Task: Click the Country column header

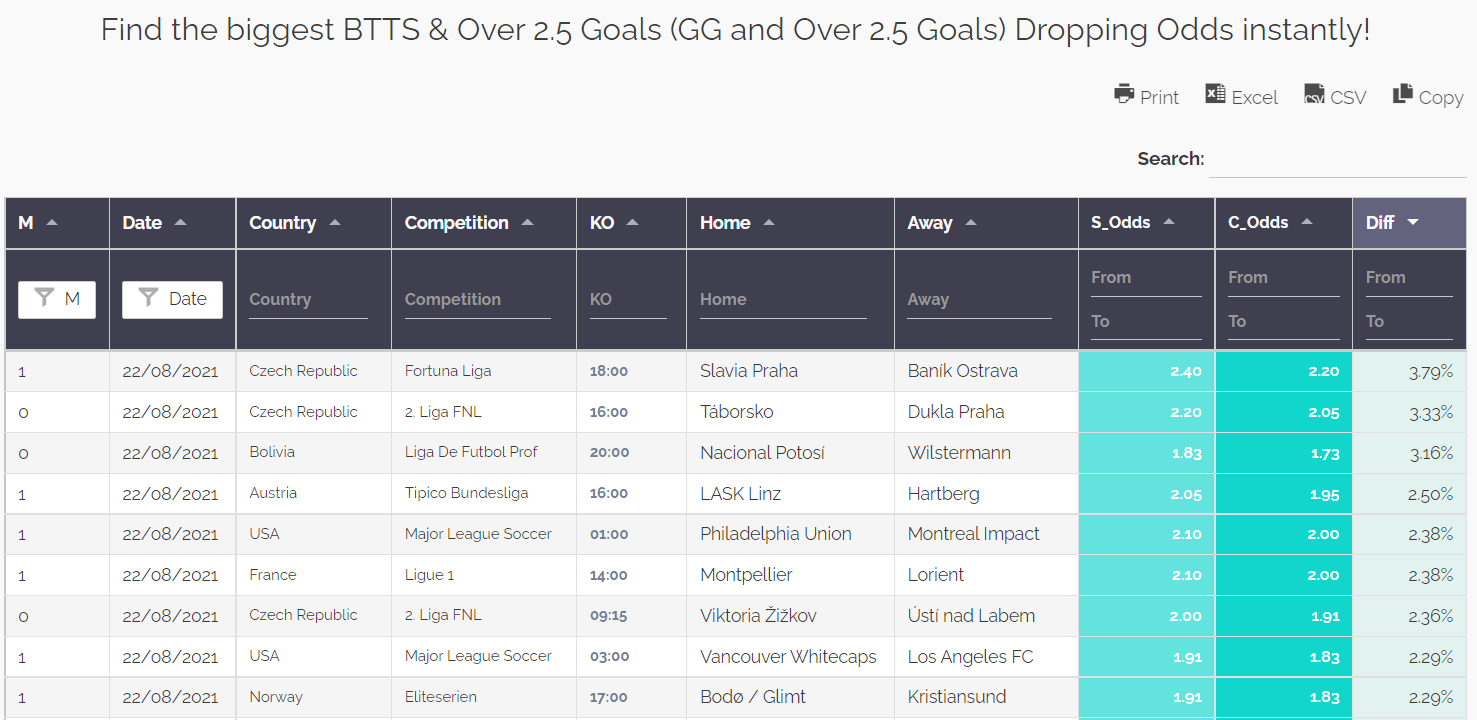Action: click(314, 223)
